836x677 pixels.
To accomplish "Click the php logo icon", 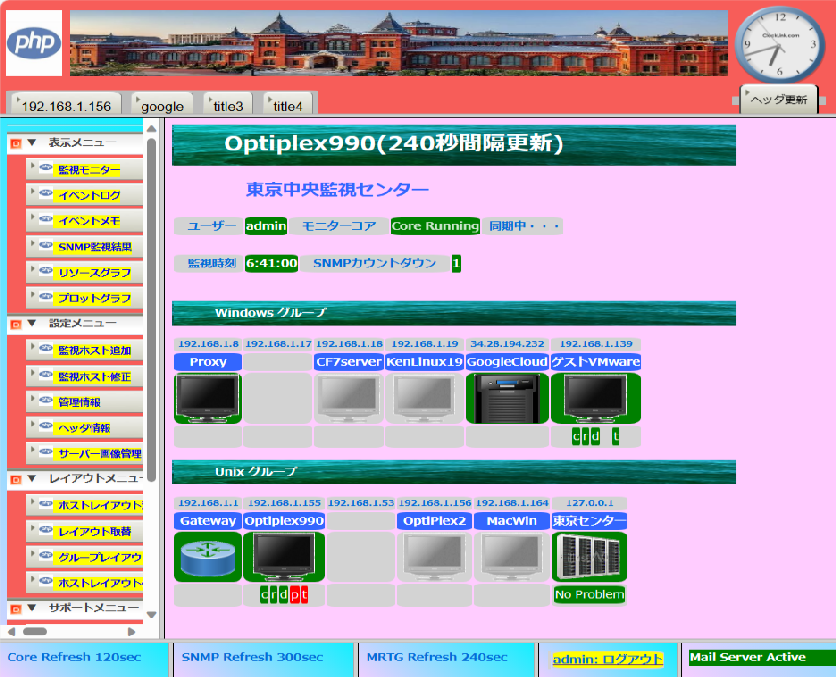I will pyautogui.click(x=33, y=44).
